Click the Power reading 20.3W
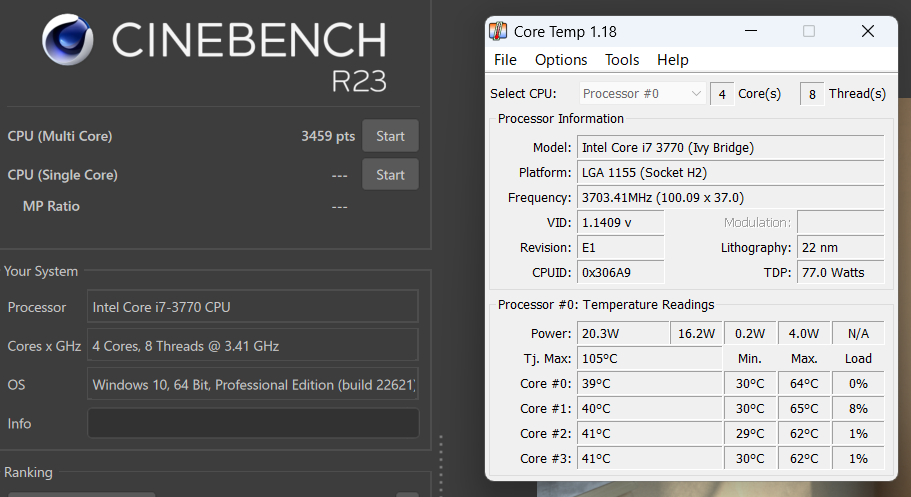The height and width of the screenshot is (497, 911). pyautogui.click(x=623, y=334)
